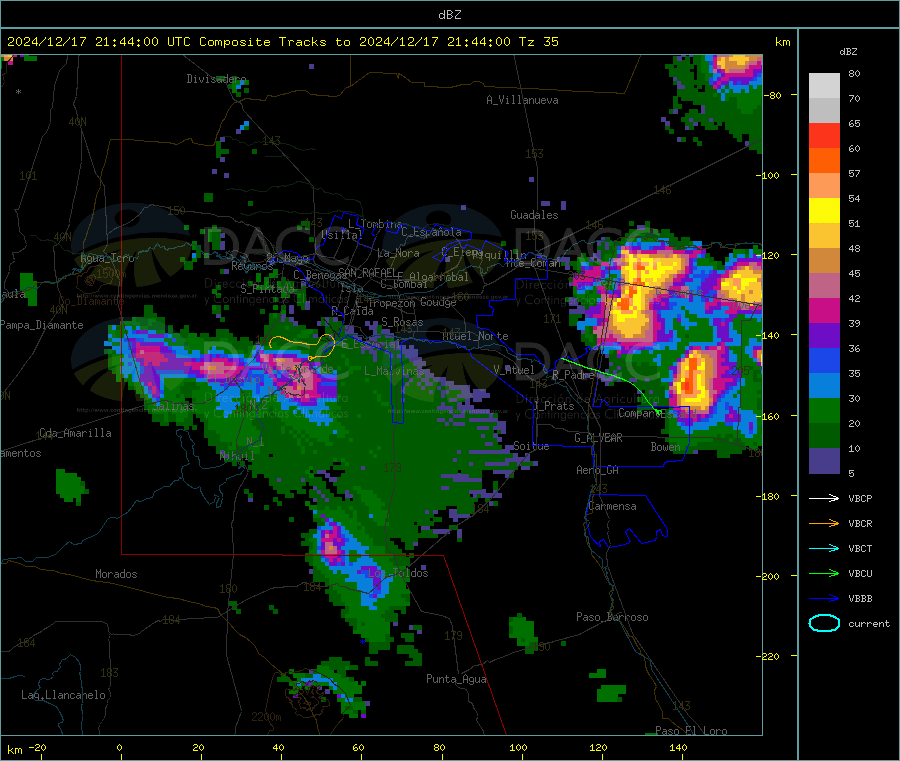Click the Punta_Agua place label
Image resolution: width=900 pixels, height=761 pixels.
point(456,679)
